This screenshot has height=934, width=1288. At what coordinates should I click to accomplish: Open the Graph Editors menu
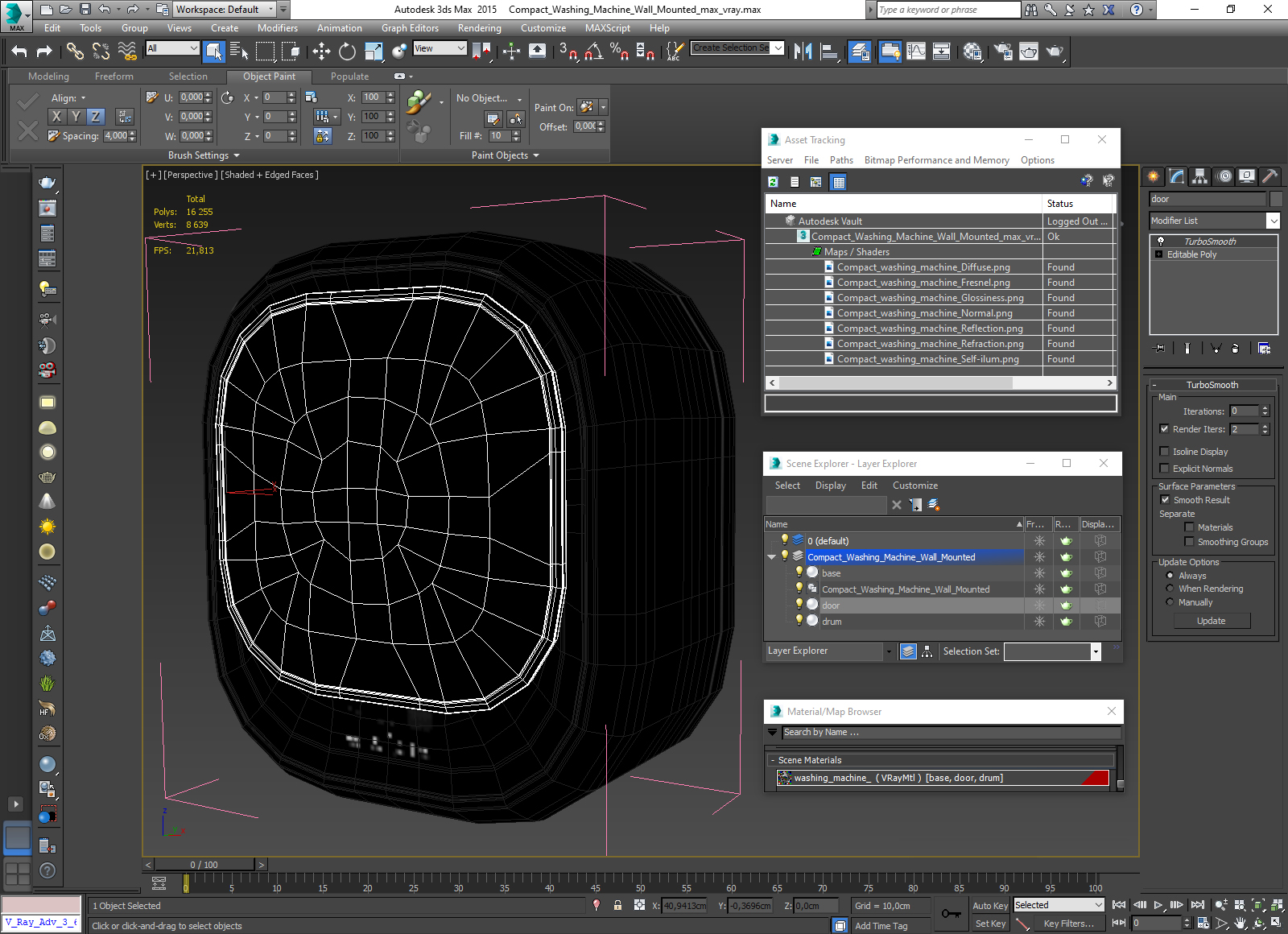pyautogui.click(x=410, y=28)
